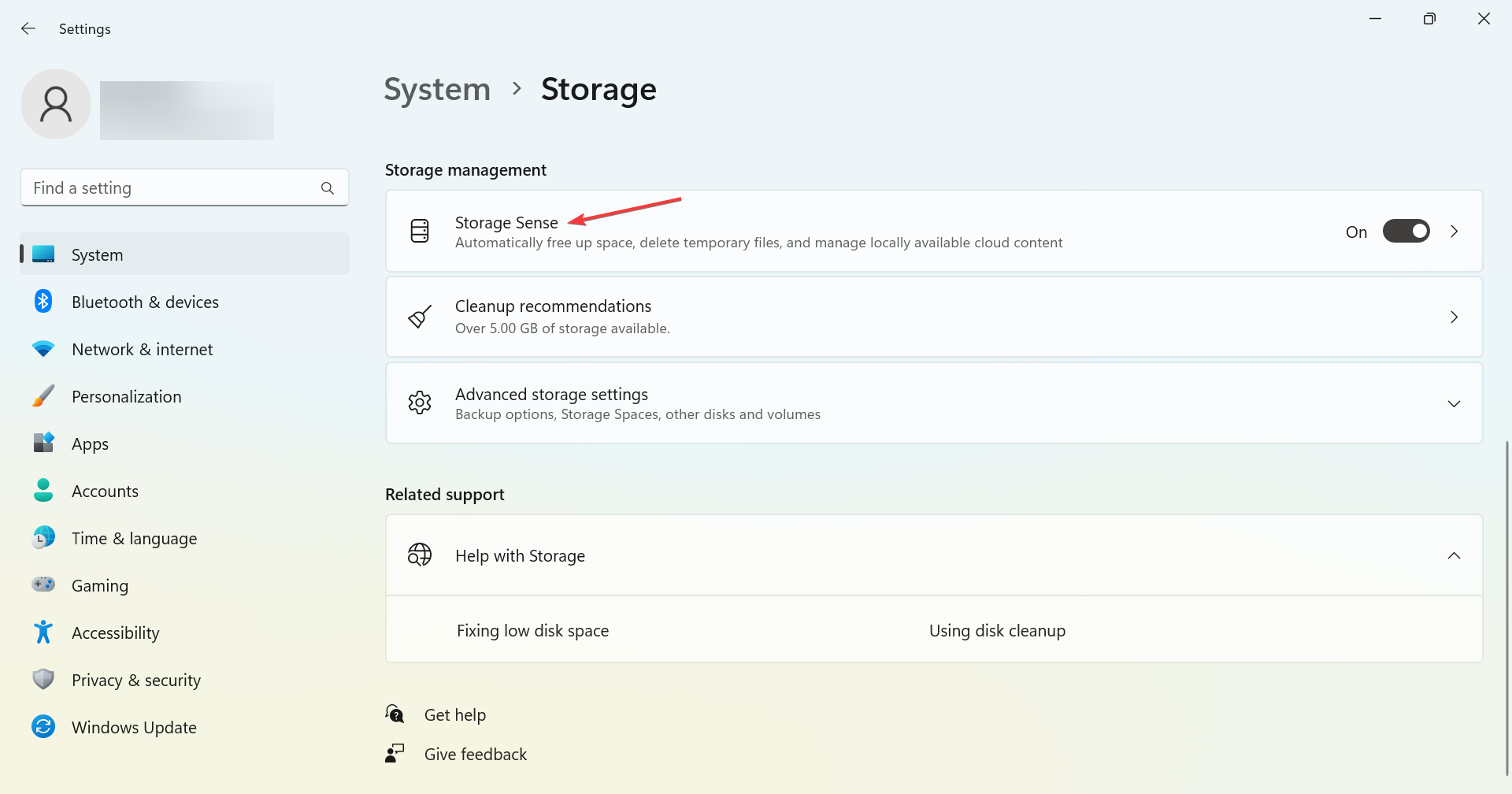Collapse the Help with Storage section

tap(1453, 556)
